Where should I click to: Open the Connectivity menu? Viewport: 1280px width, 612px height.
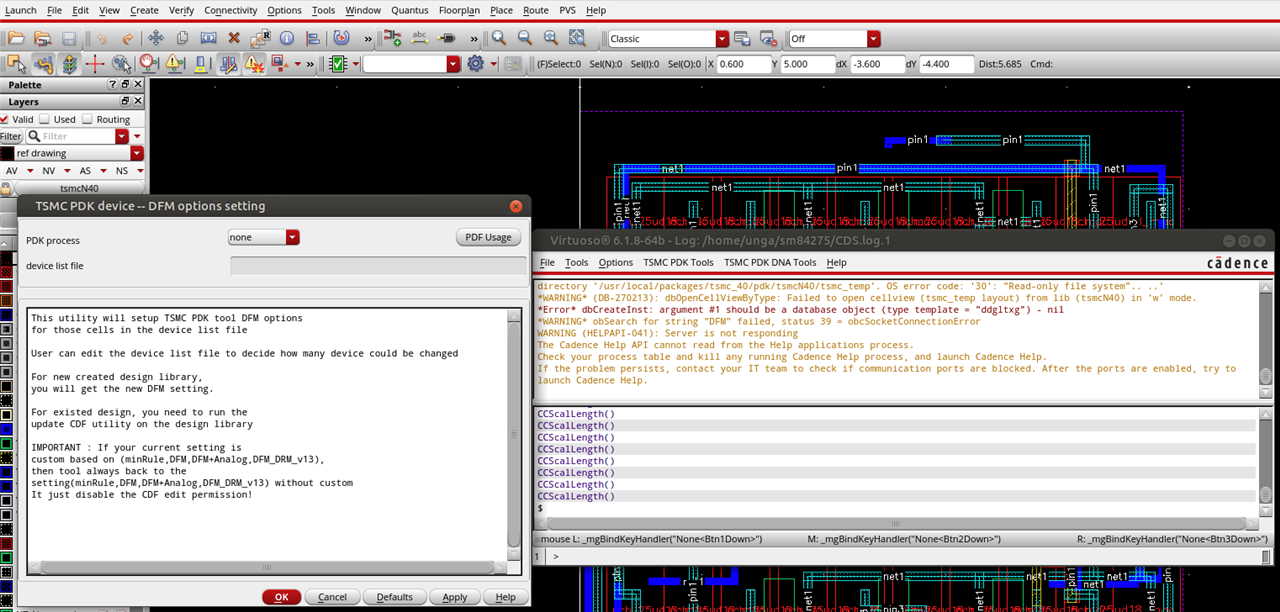[231, 10]
